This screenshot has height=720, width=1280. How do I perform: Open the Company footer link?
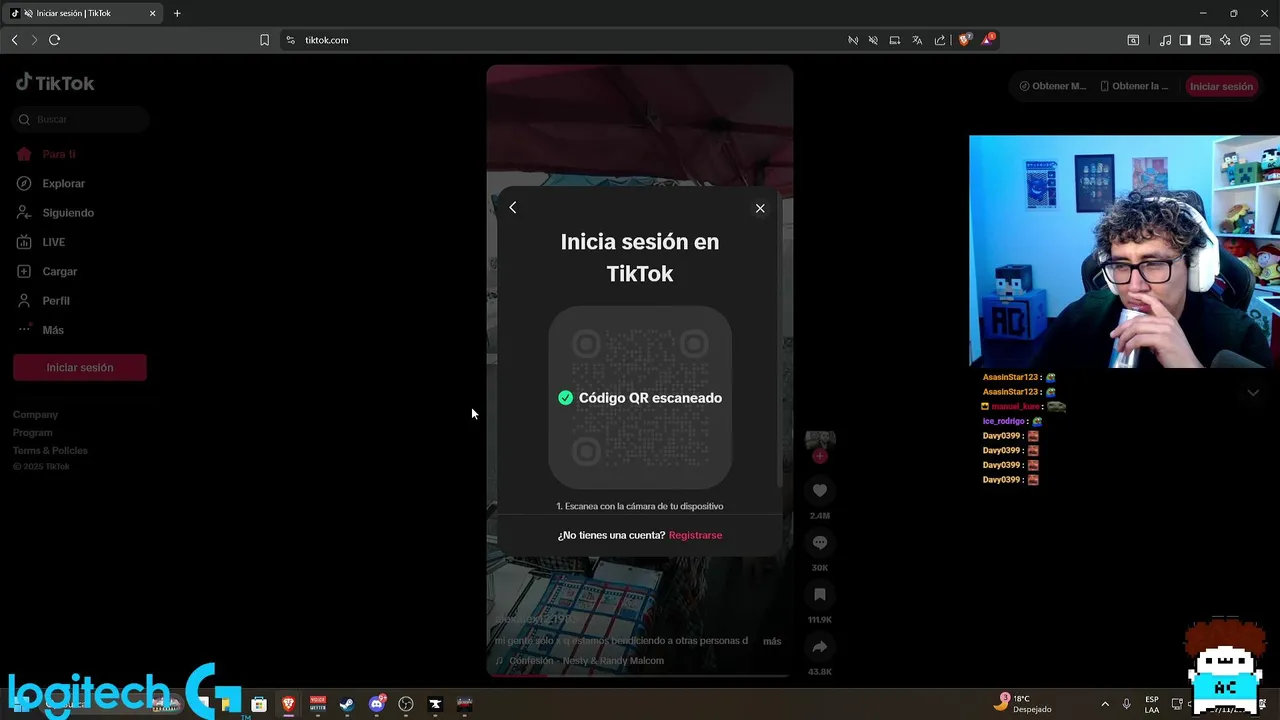pyautogui.click(x=35, y=414)
